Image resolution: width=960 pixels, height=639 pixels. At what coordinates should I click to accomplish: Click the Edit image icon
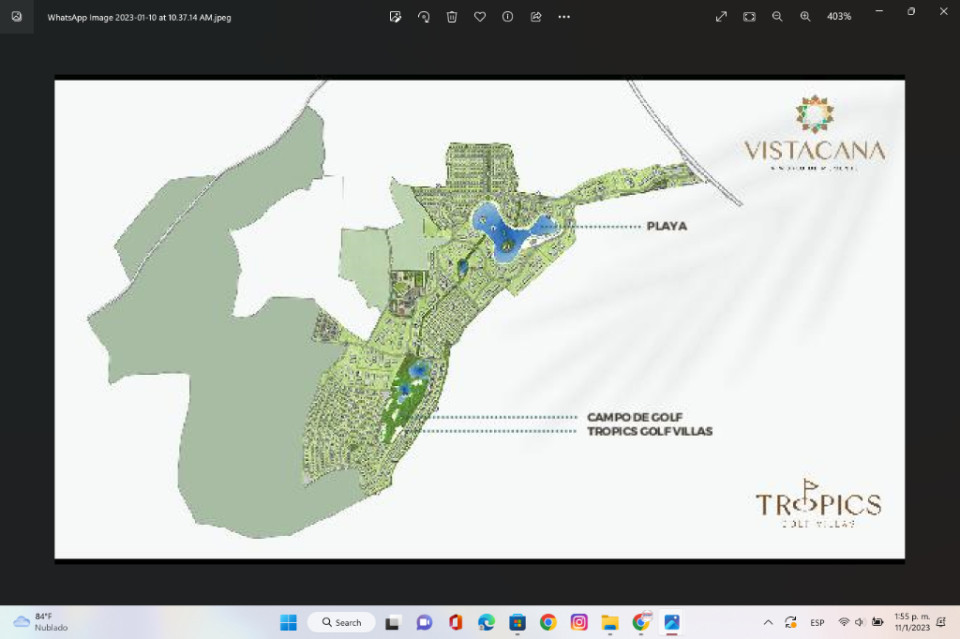point(395,17)
